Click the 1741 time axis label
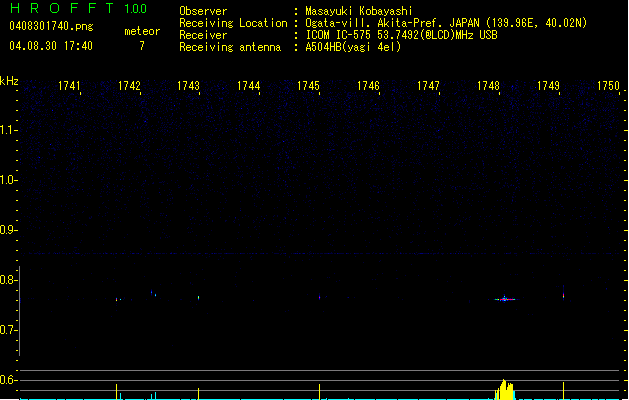This screenshot has width=629, height=400. click(69, 86)
